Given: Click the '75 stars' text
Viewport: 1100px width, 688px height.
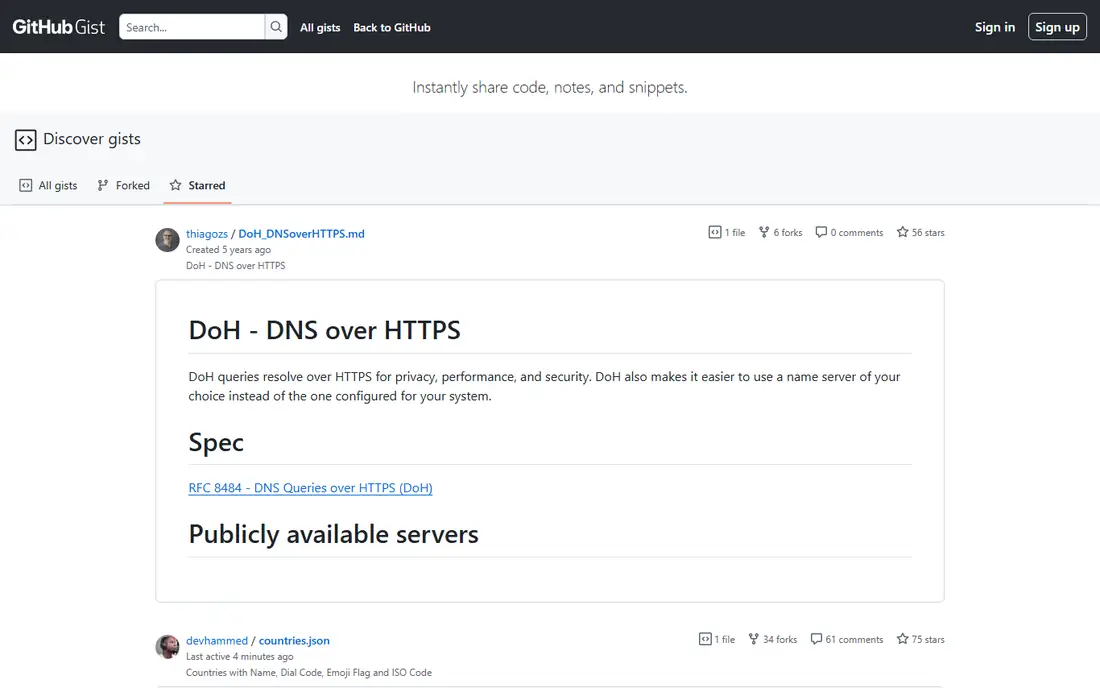Looking at the screenshot, I should click(928, 640).
